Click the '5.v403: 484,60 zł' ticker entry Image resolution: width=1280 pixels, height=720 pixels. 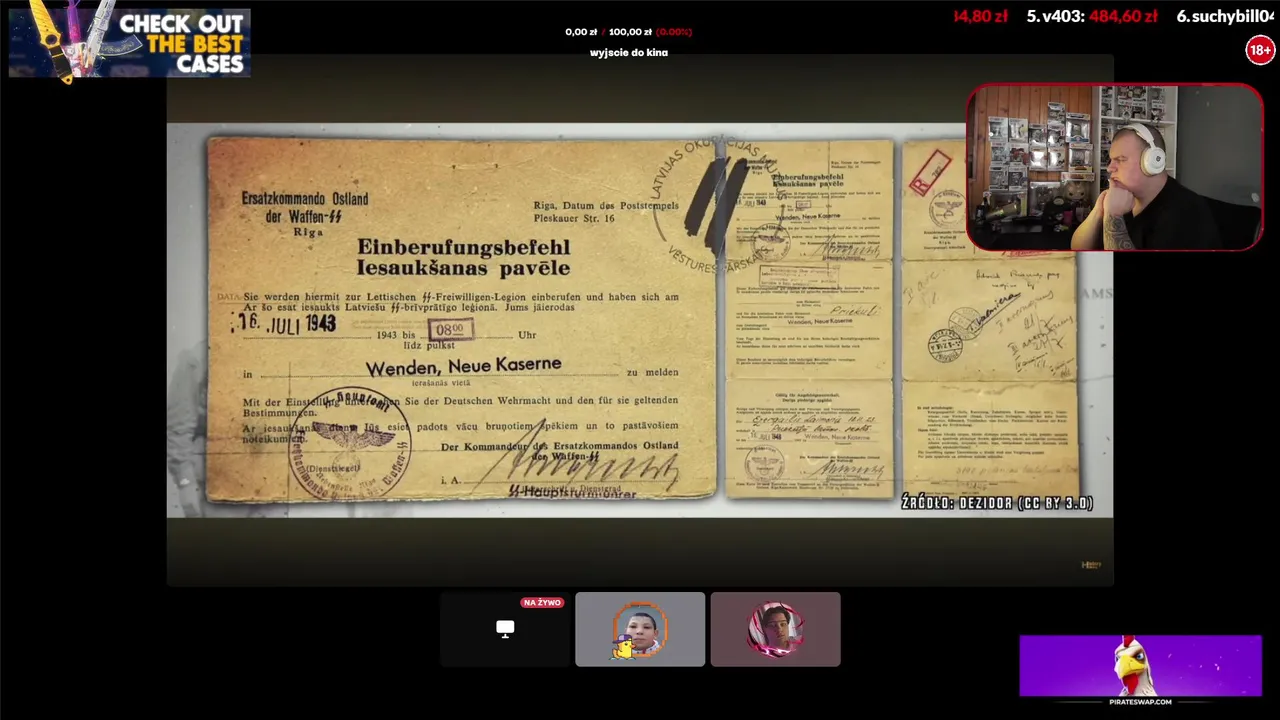(1092, 16)
